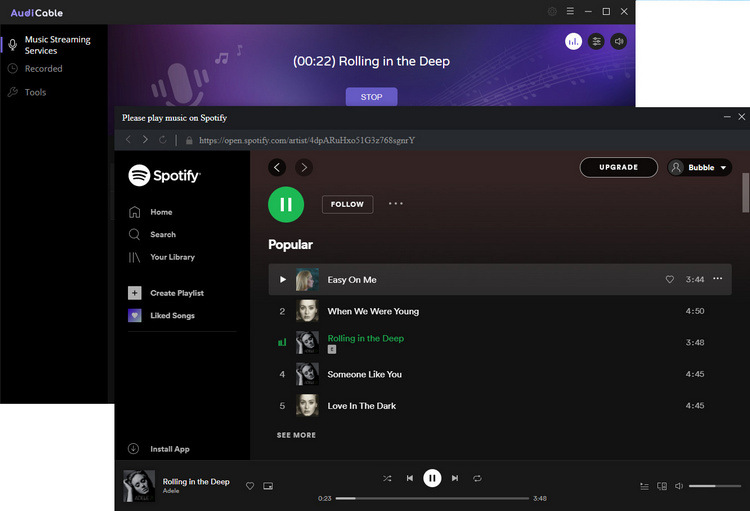Open Search in Spotify sidebar
750x511 pixels.
click(x=163, y=234)
